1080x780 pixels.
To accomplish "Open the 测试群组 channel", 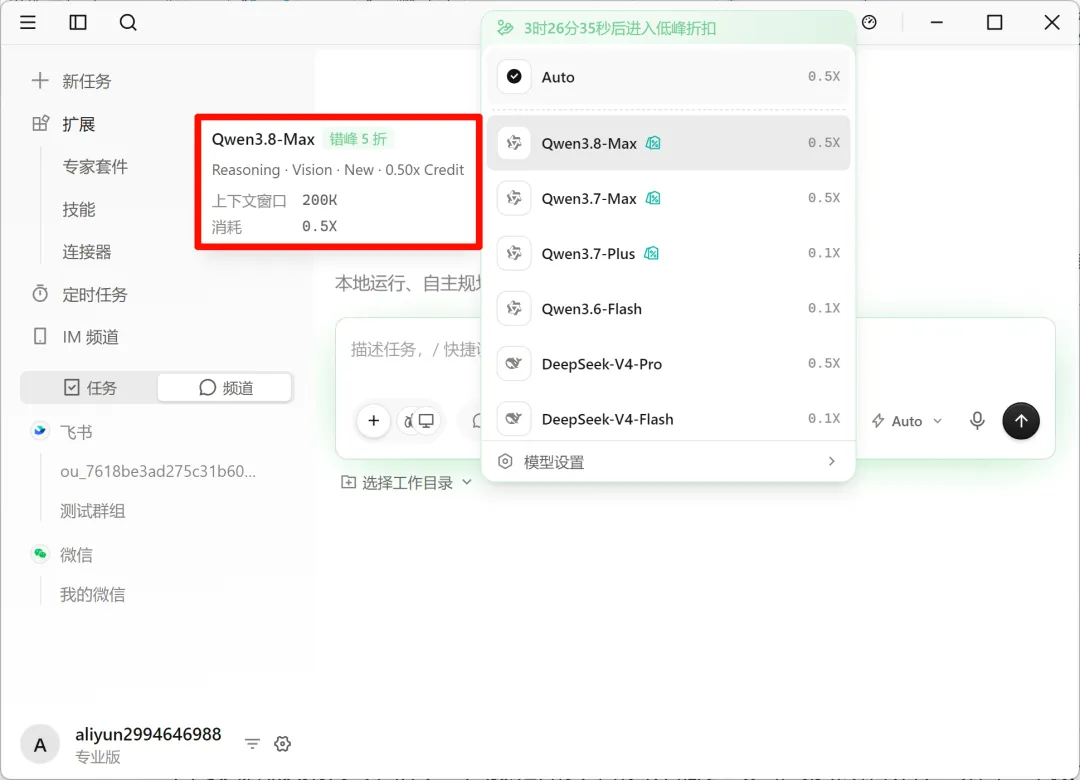I will click(92, 511).
